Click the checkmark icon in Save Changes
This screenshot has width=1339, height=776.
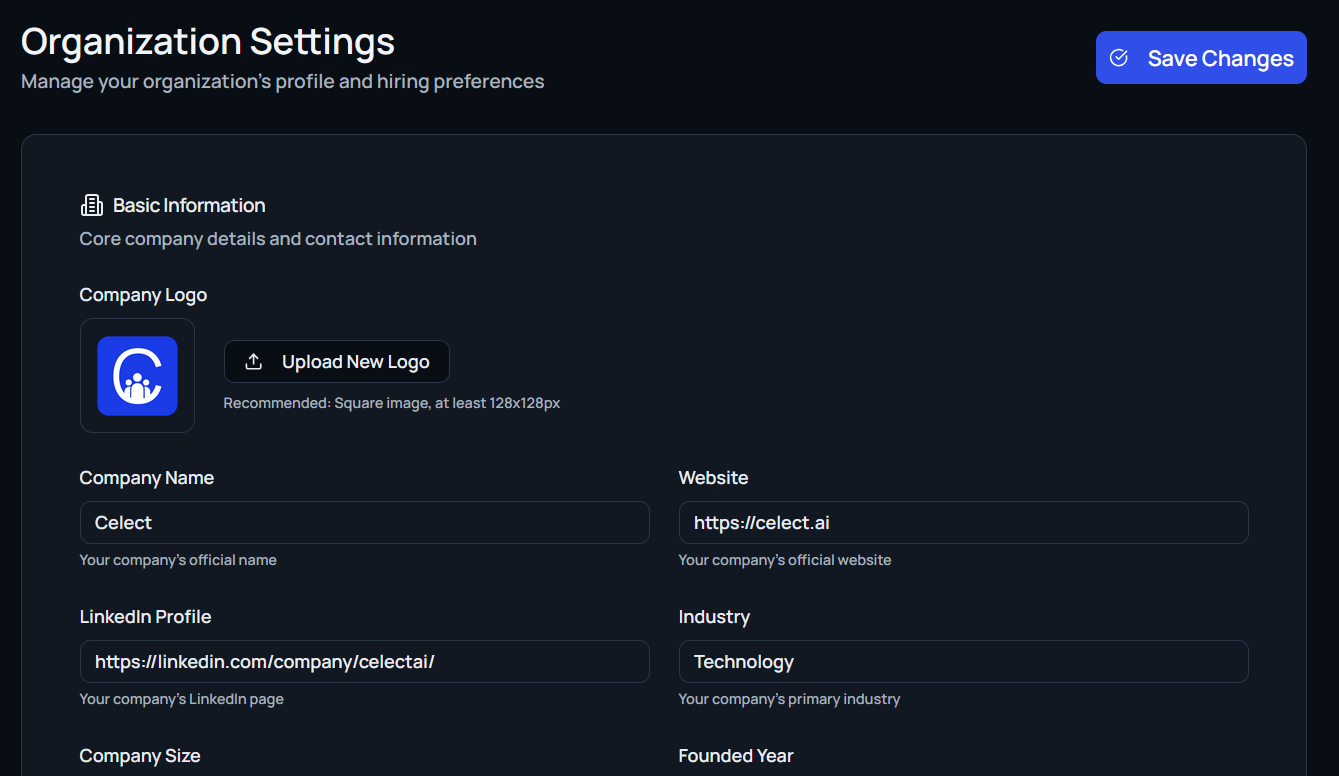[1119, 58]
